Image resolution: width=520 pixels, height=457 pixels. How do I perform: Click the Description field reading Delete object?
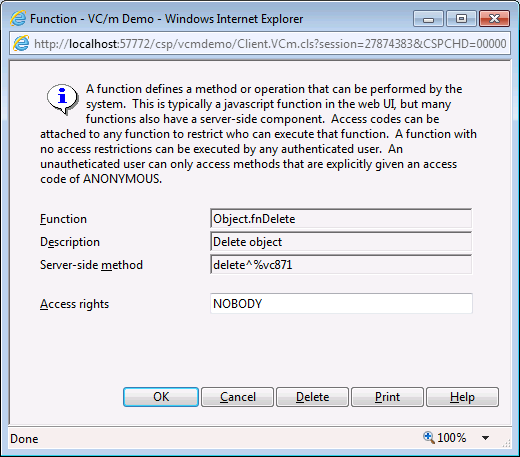click(341, 242)
